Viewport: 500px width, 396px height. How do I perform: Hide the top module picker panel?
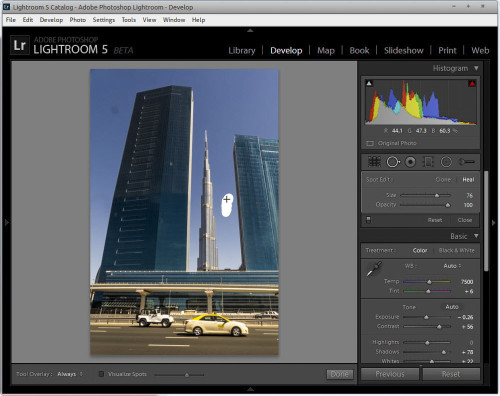point(250,30)
